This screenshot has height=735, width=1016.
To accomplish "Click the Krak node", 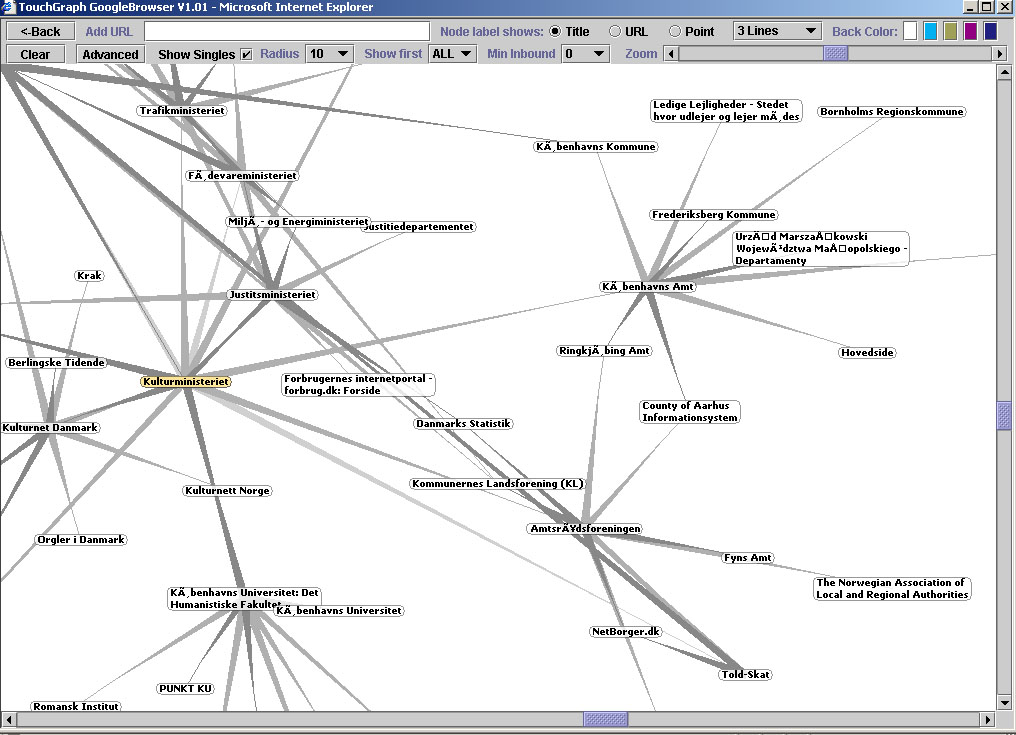I will coord(89,276).
